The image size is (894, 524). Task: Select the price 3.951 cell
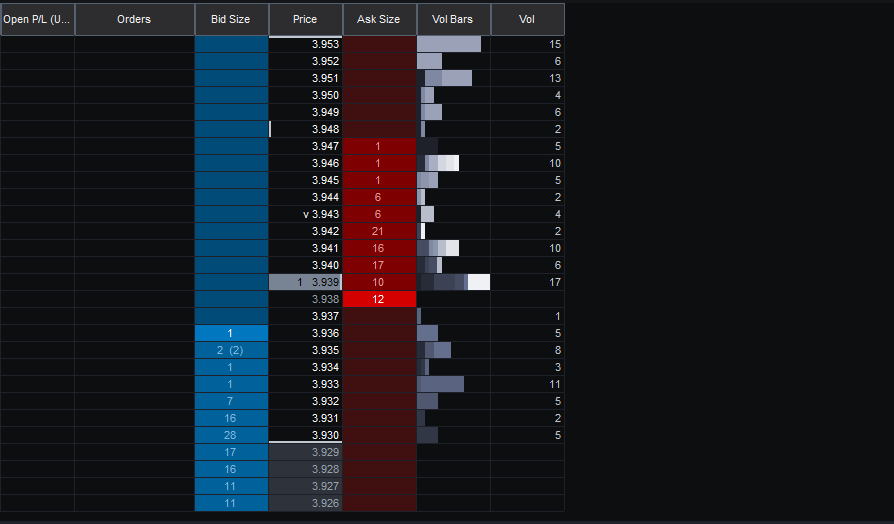306,78
